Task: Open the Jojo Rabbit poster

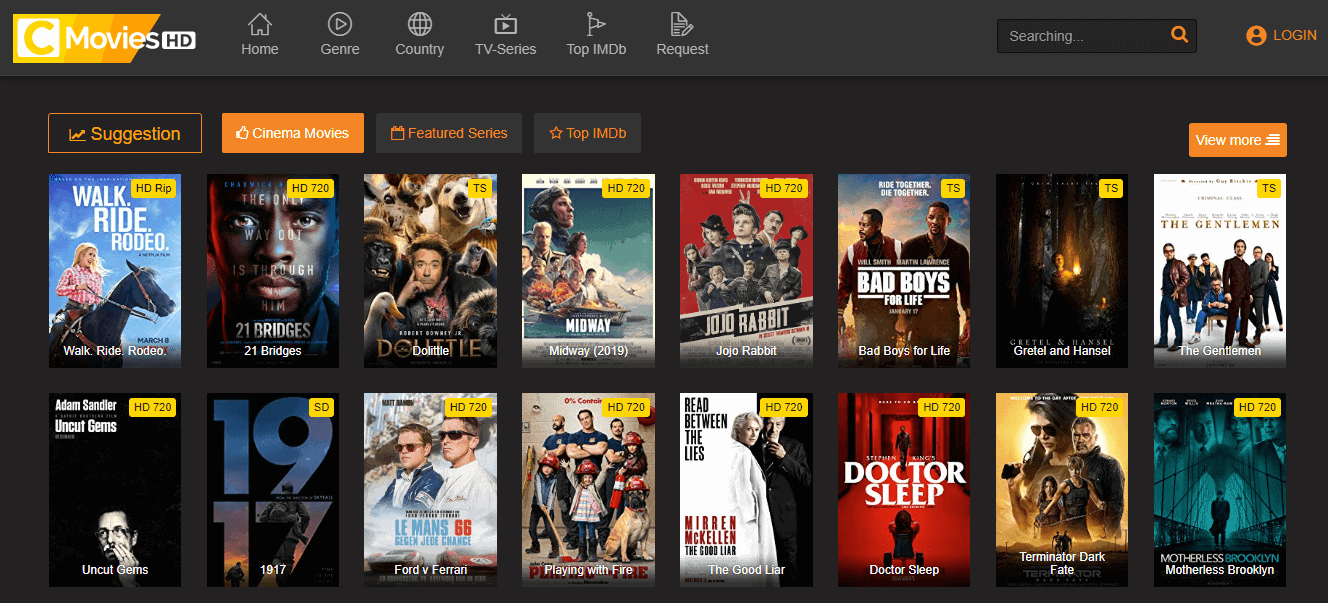Action: pos(746,271)
